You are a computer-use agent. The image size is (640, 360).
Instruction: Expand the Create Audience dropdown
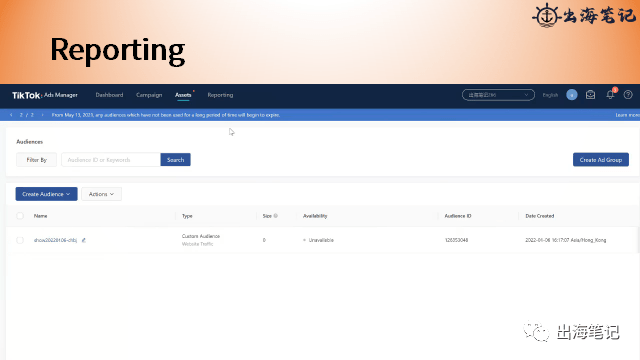(47, 194)
